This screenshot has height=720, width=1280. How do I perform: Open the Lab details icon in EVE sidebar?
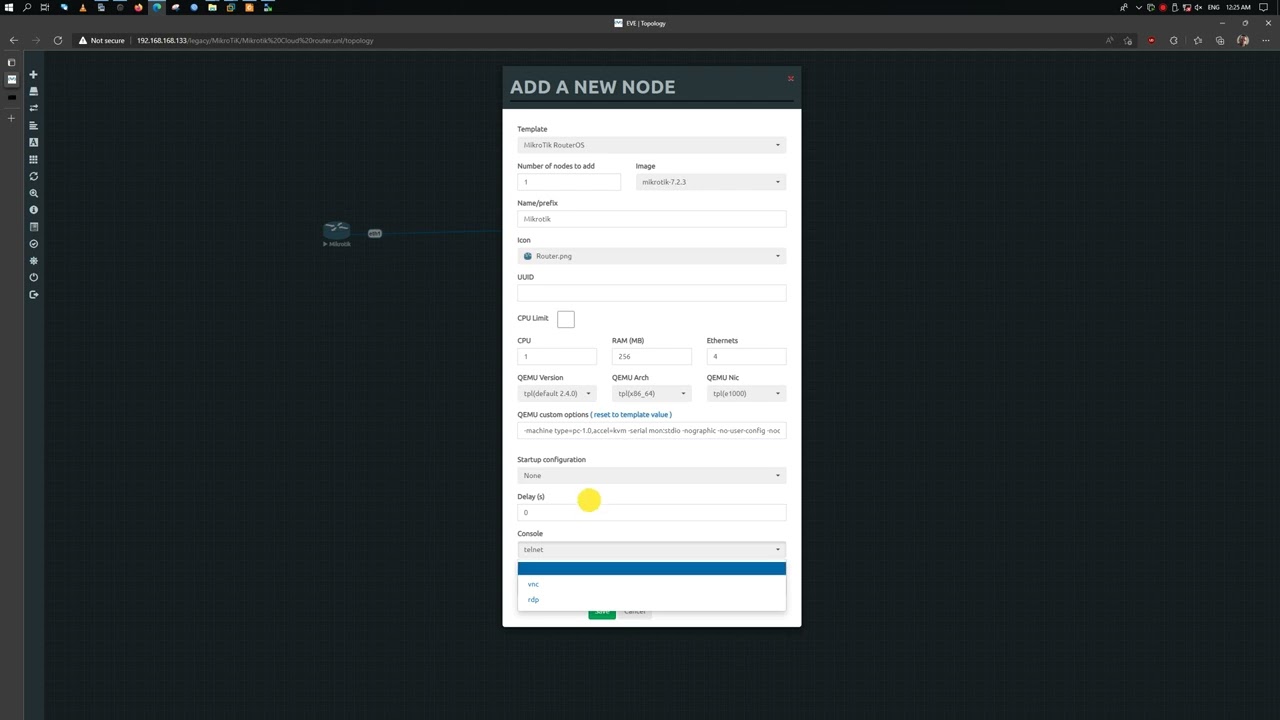(x=33, y=227)
